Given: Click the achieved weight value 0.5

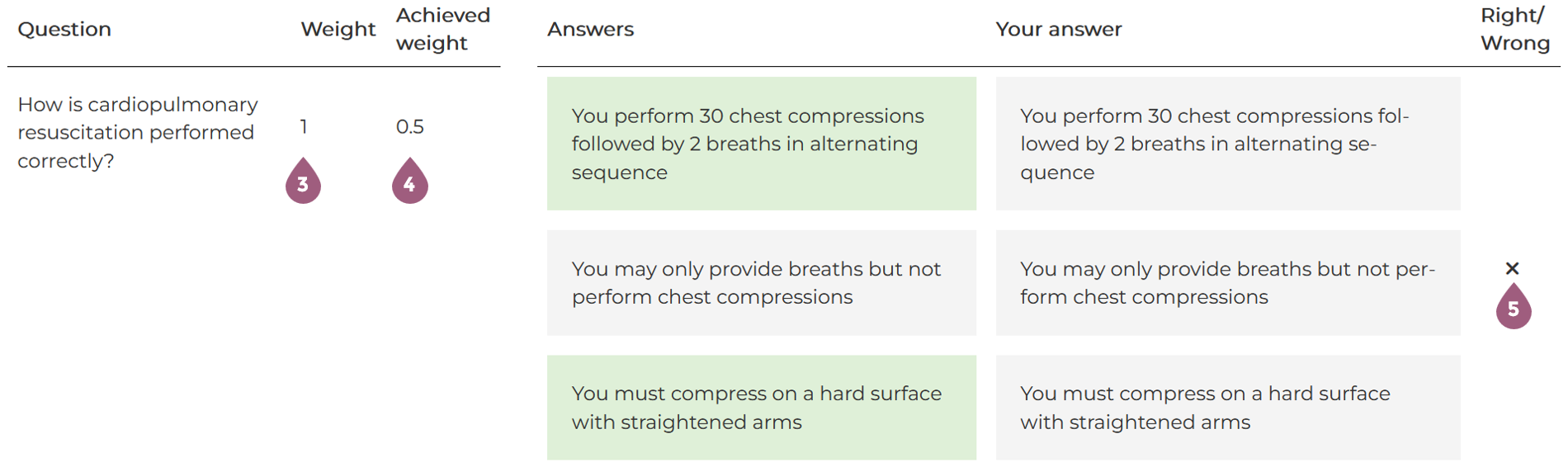Looking at the screenshot, I should 409,127.
